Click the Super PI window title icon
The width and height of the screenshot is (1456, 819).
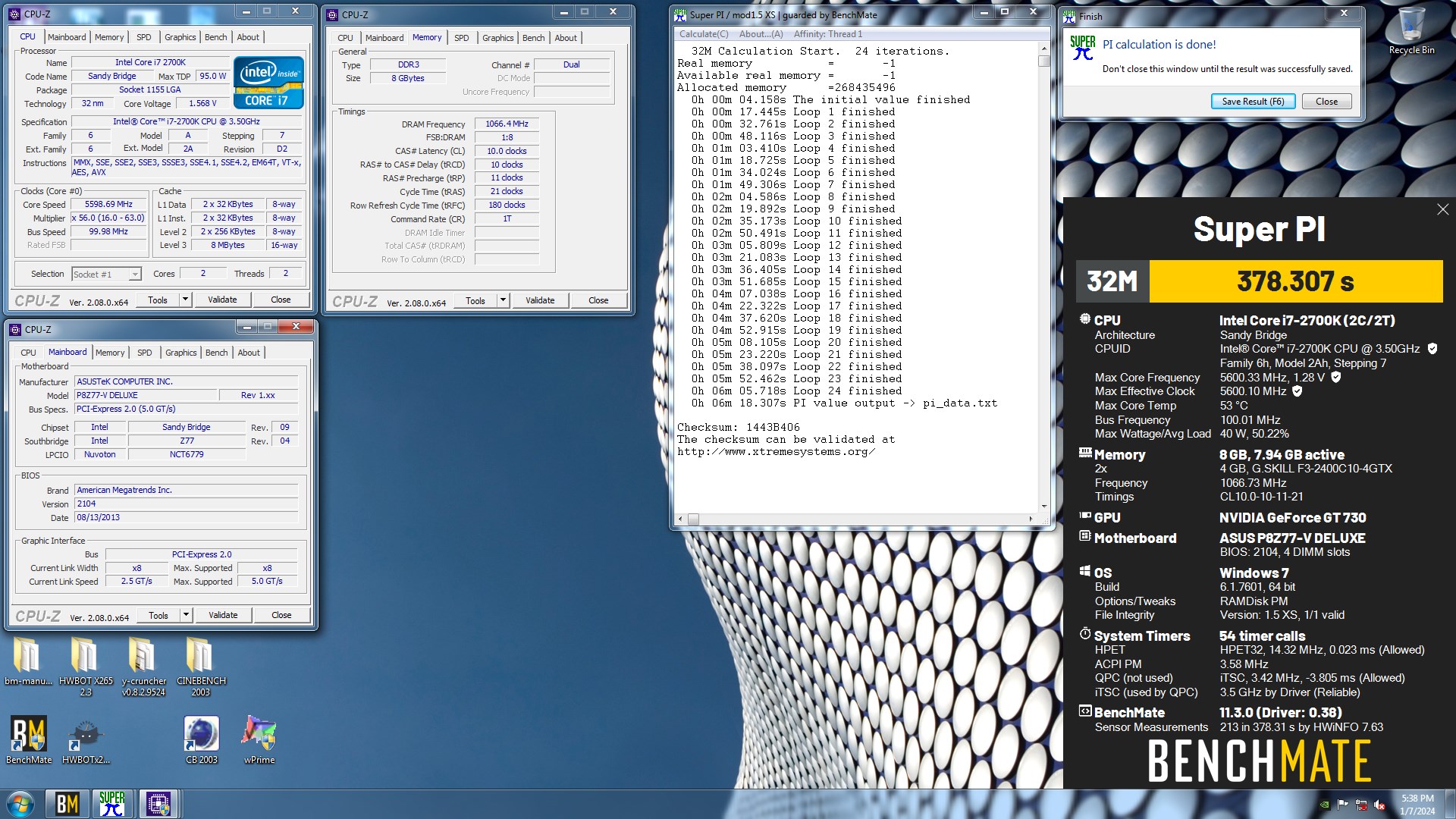[680, 14]
